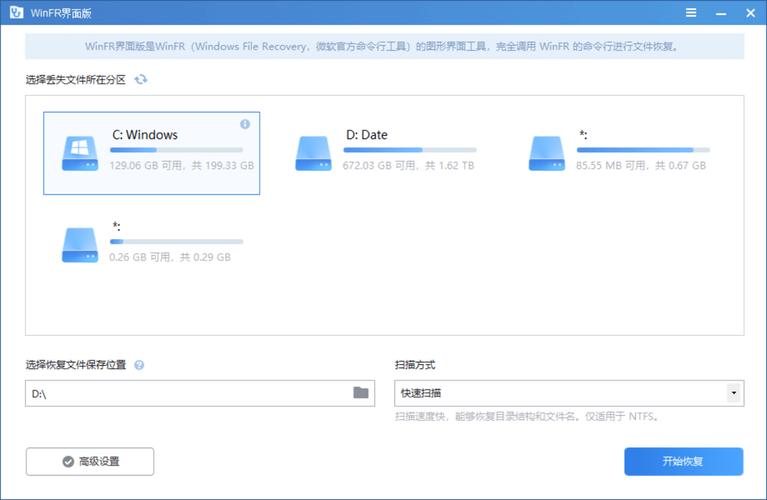767x500 pixels.
Task: Open the scan method dropdown
Action: pos(569,393)
